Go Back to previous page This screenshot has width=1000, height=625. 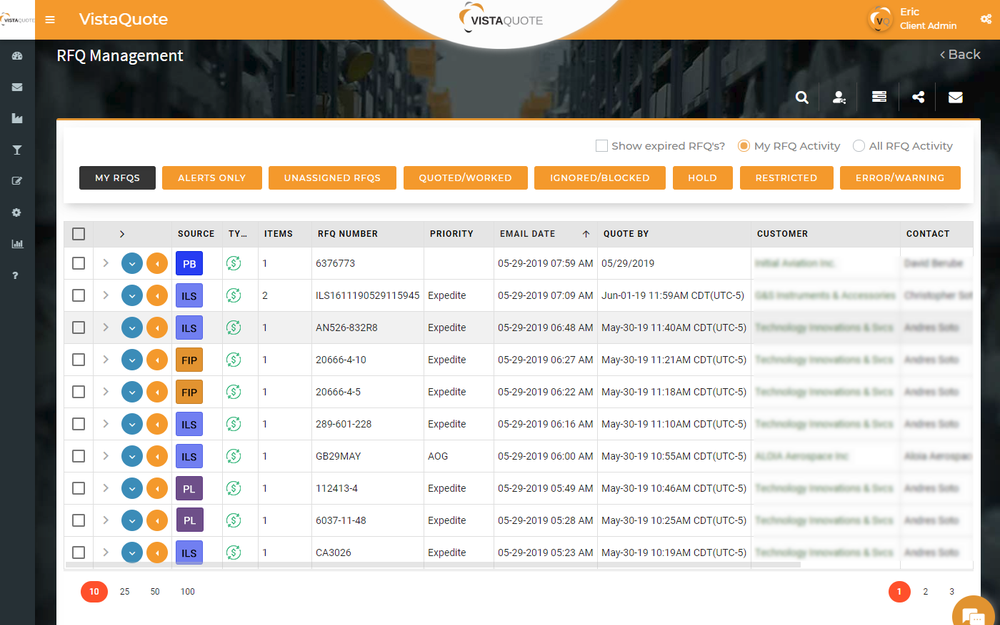pyautogui.click(x=960, y=55)
